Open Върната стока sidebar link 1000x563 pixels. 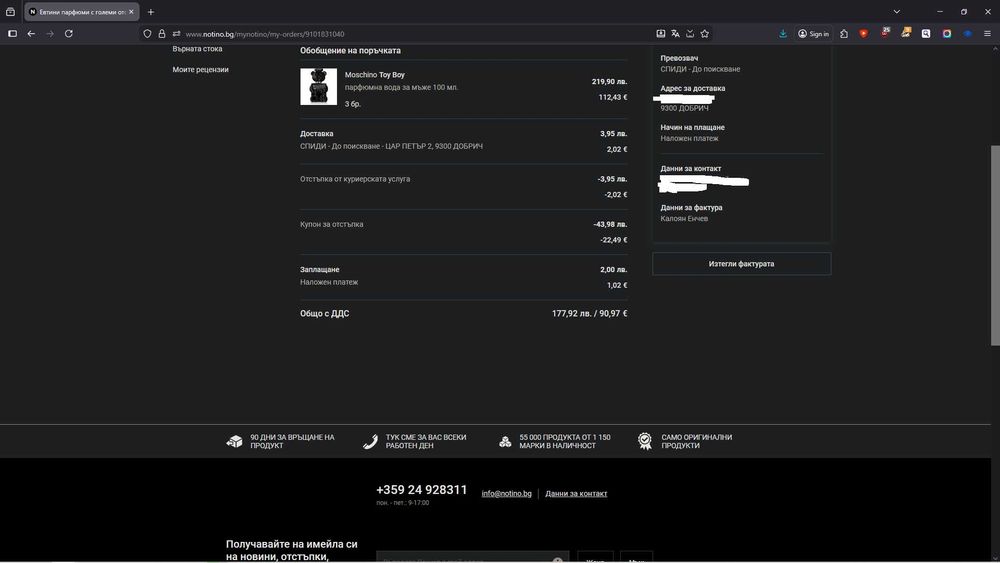pos(197,49)
